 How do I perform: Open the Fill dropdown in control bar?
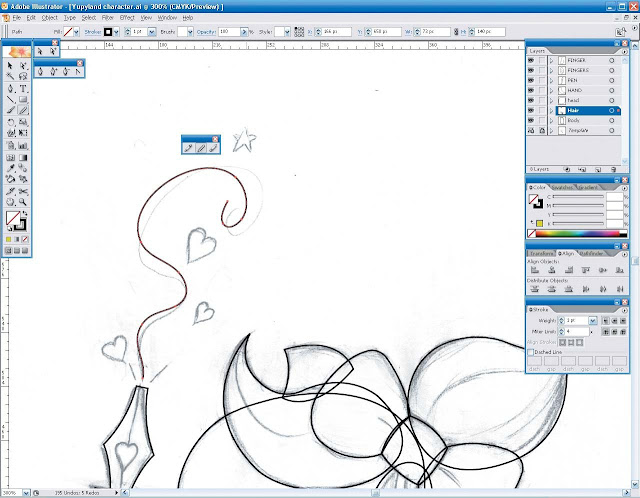pyautogui.click(x=76, y=32)
